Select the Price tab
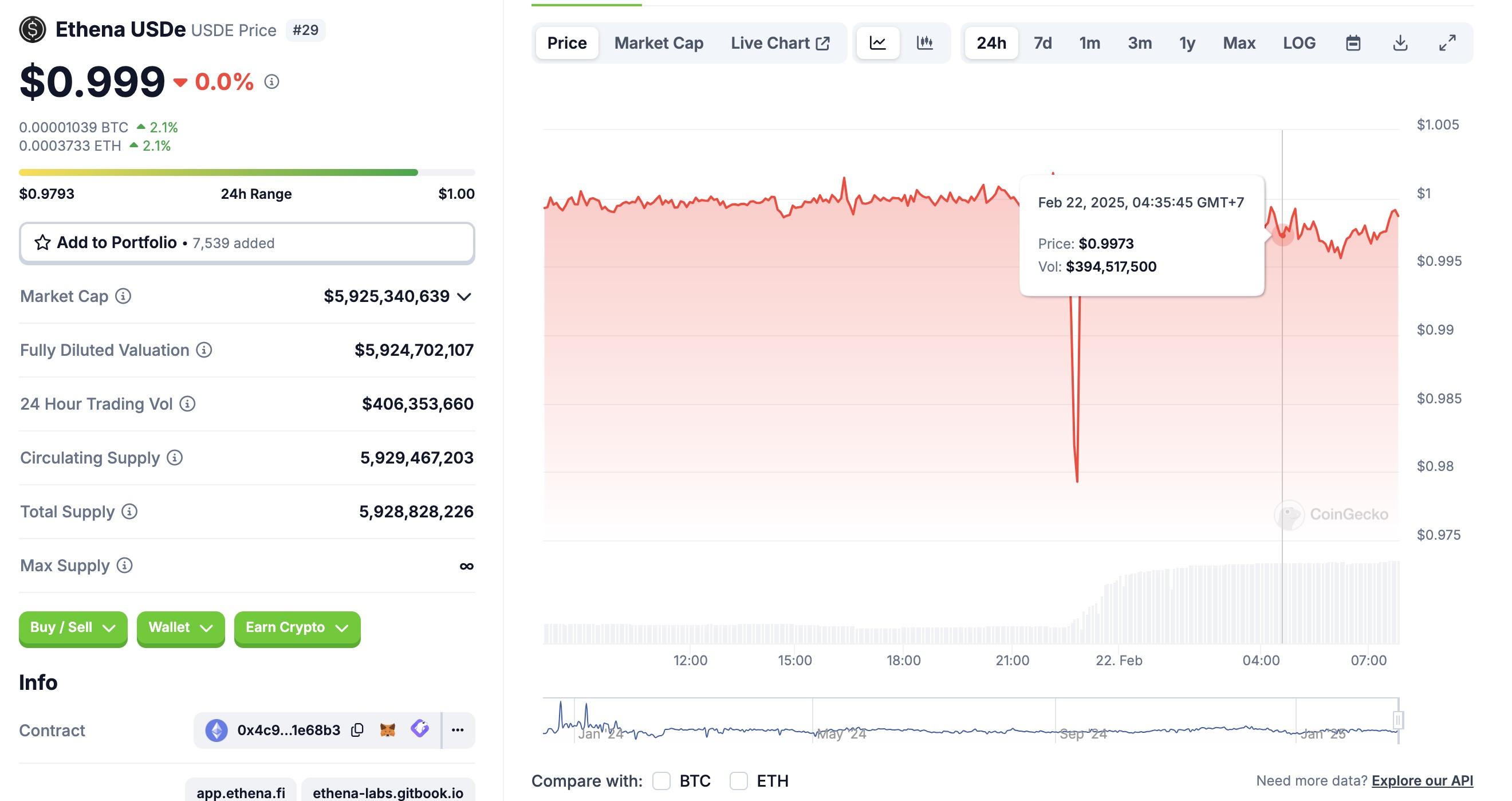This screenshot has height=801, width=1512. (x=567, y=43)
